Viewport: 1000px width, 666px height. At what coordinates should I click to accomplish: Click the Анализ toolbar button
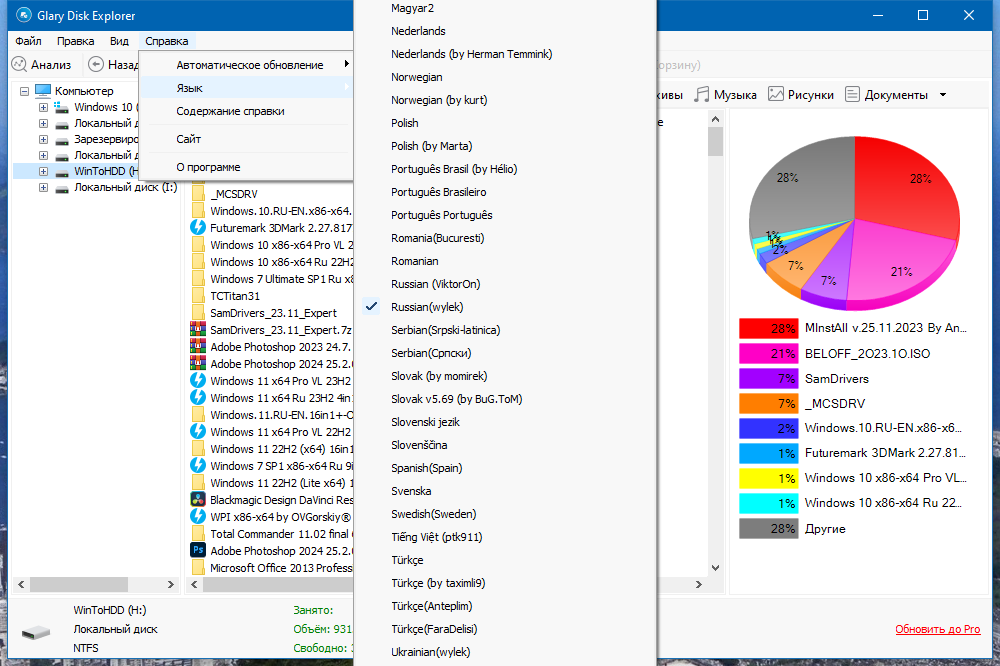click(x=41, y=64)
